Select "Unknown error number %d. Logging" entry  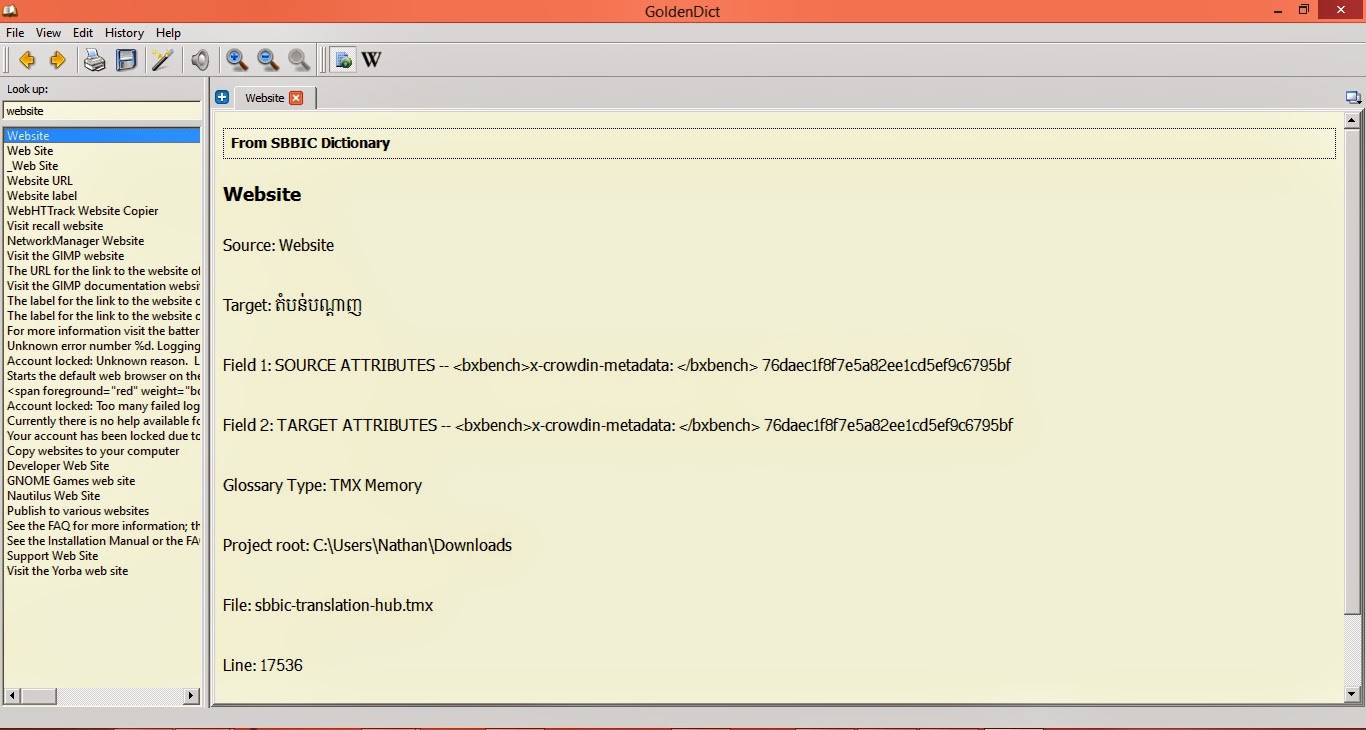[x=102, y=346]
